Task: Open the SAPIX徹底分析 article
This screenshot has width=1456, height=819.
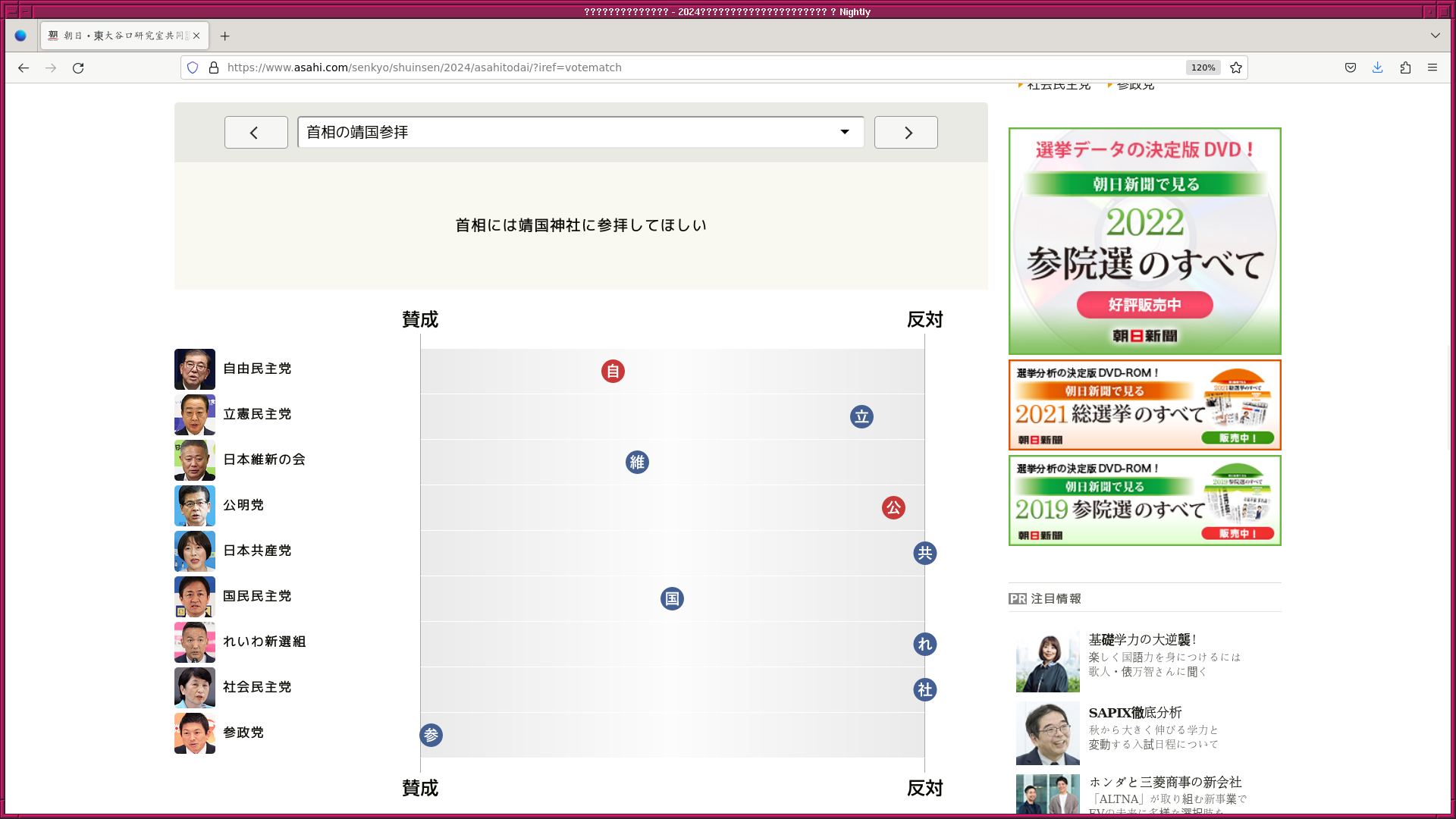Action: (x=1135, y=713)
